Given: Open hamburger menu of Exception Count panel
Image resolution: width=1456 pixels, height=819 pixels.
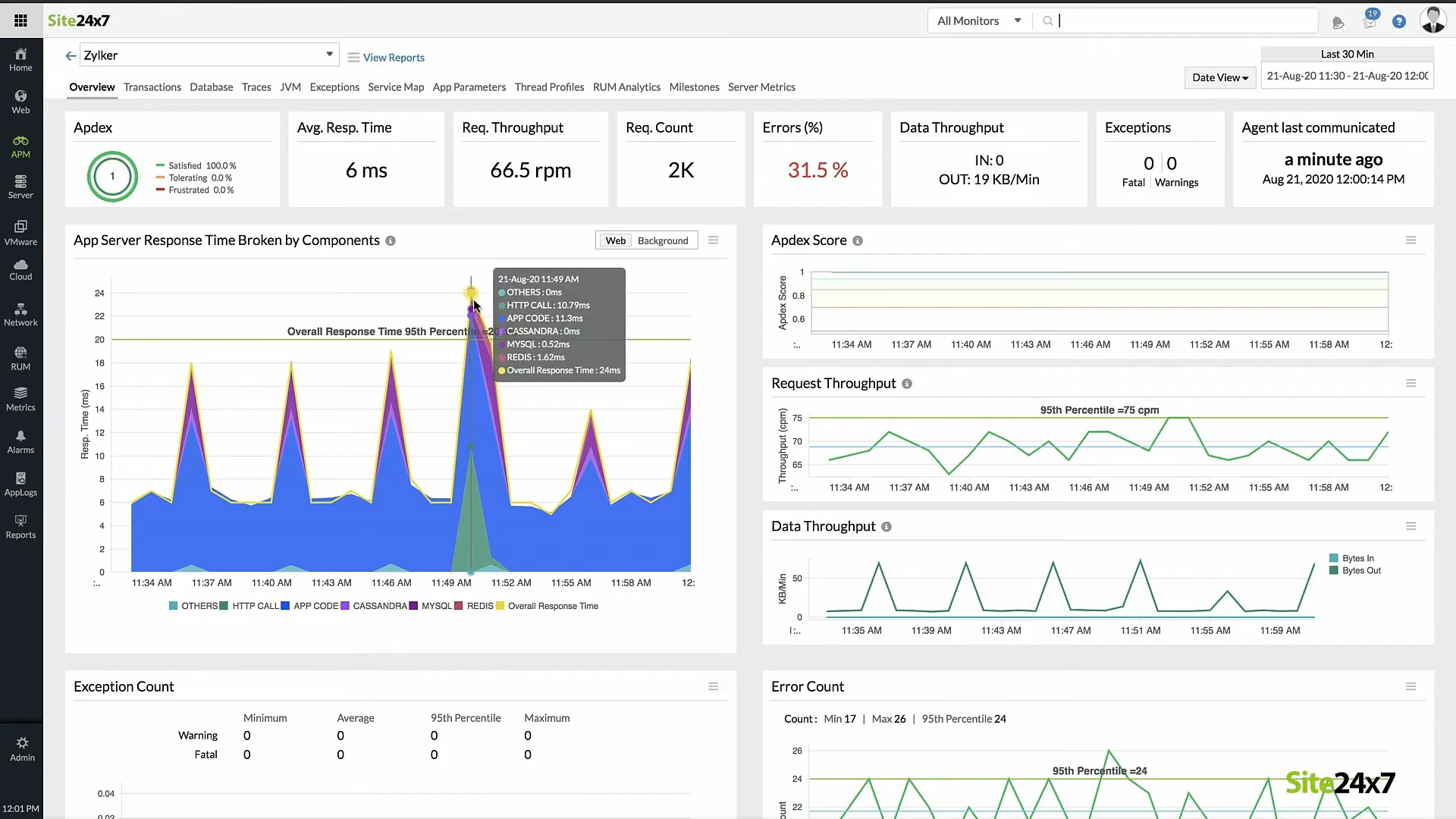Looking at the screenshot, I should tap(714, 687).
